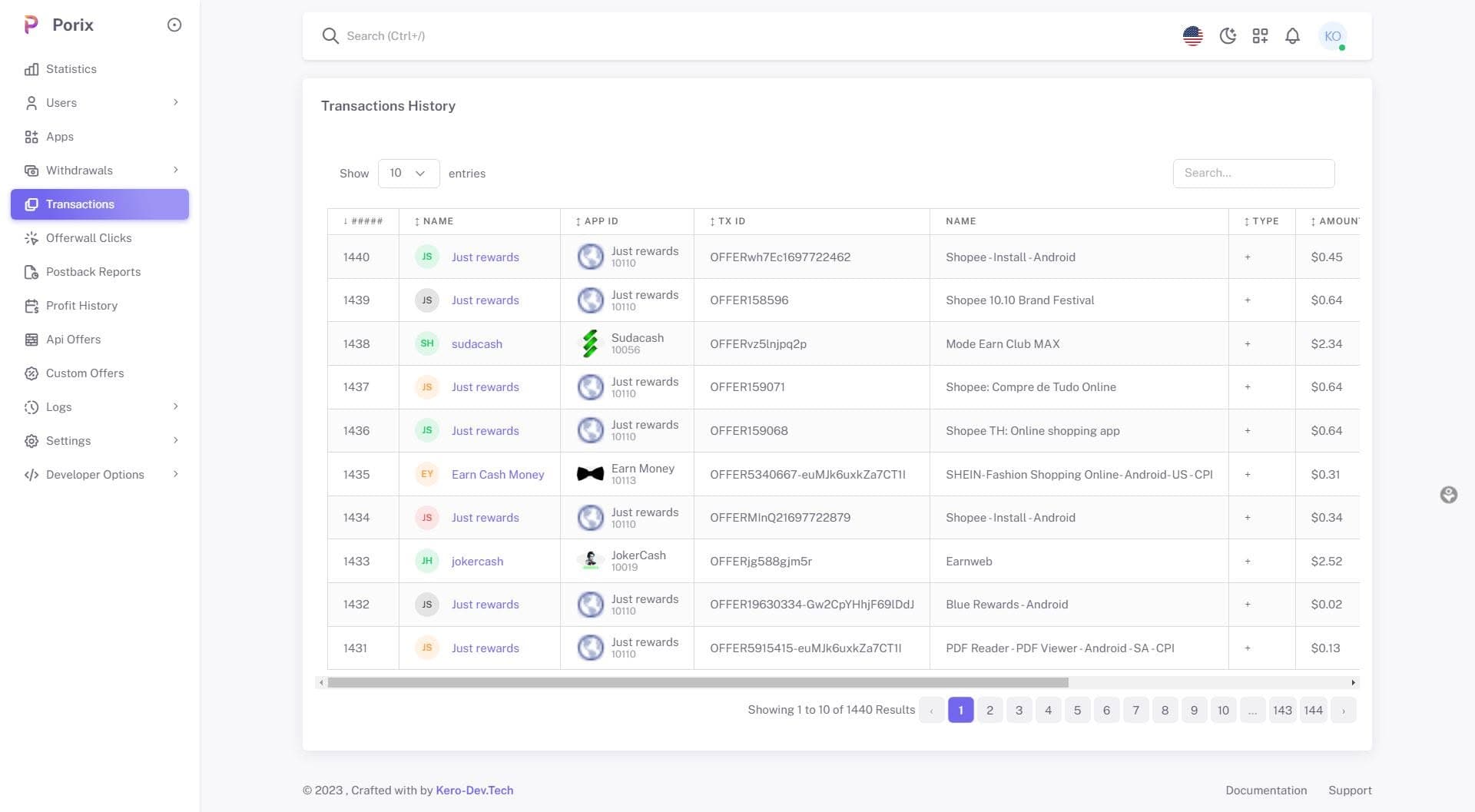Screen dimensions: 1475x812
Task: Click the Offerwall Clicks sparkle icon
Action: 31,238
